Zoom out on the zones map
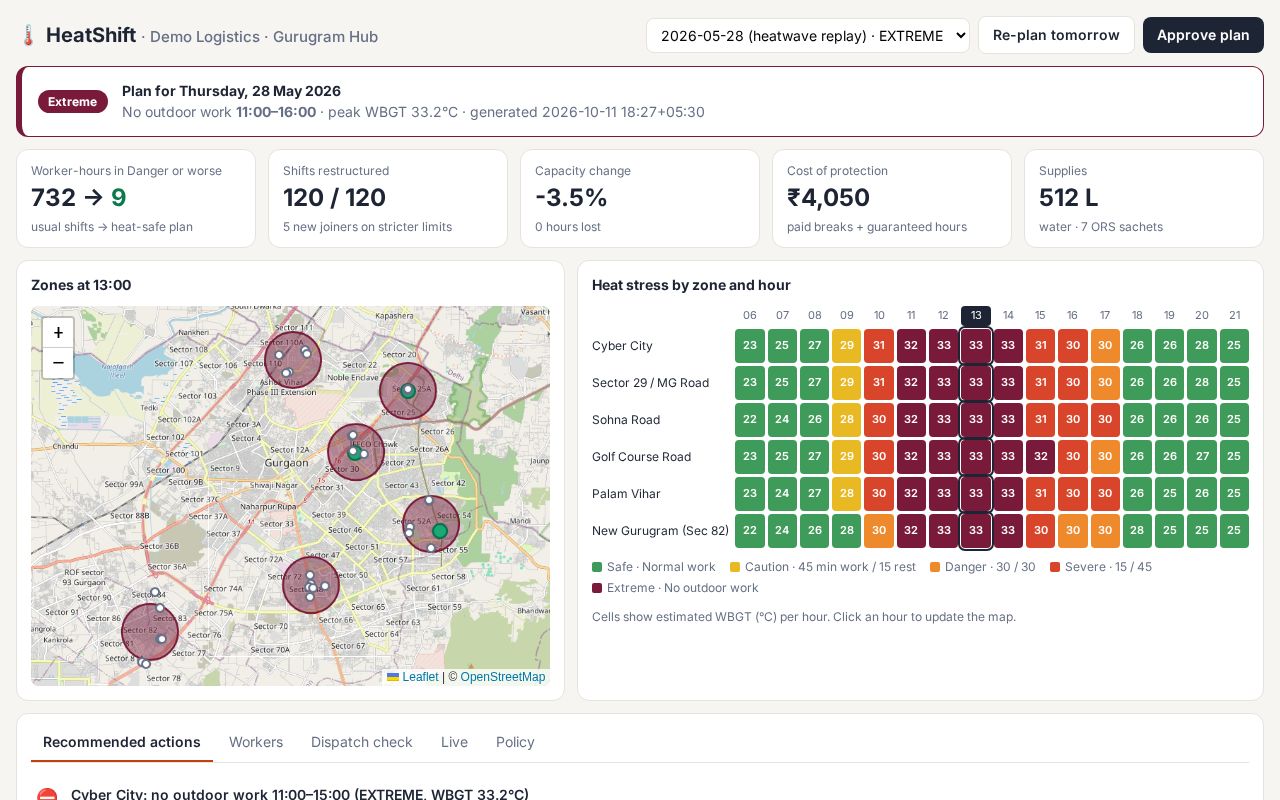Image resolution: width=1280 pixels, height=800 pixels. click(x=58, y=362)
